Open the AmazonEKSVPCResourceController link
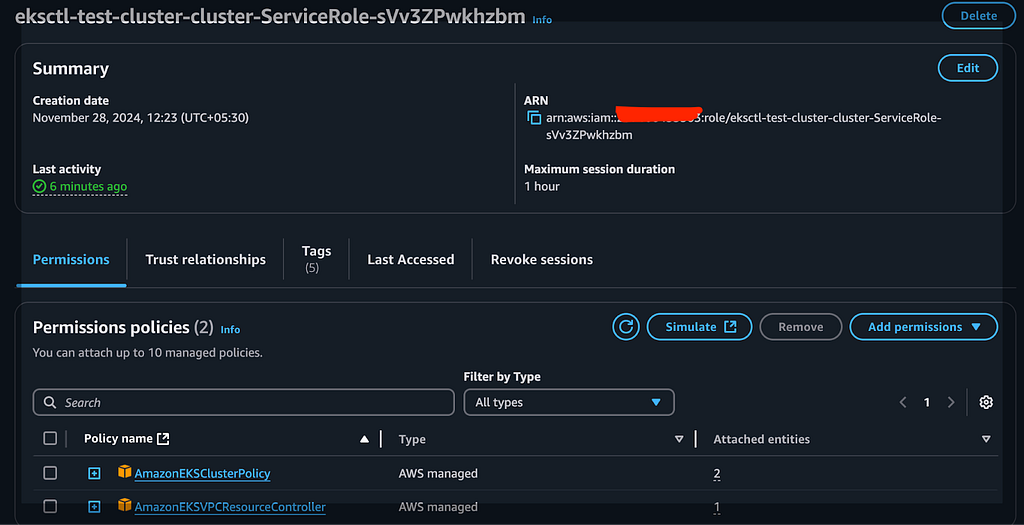 [x=230, y=507]
